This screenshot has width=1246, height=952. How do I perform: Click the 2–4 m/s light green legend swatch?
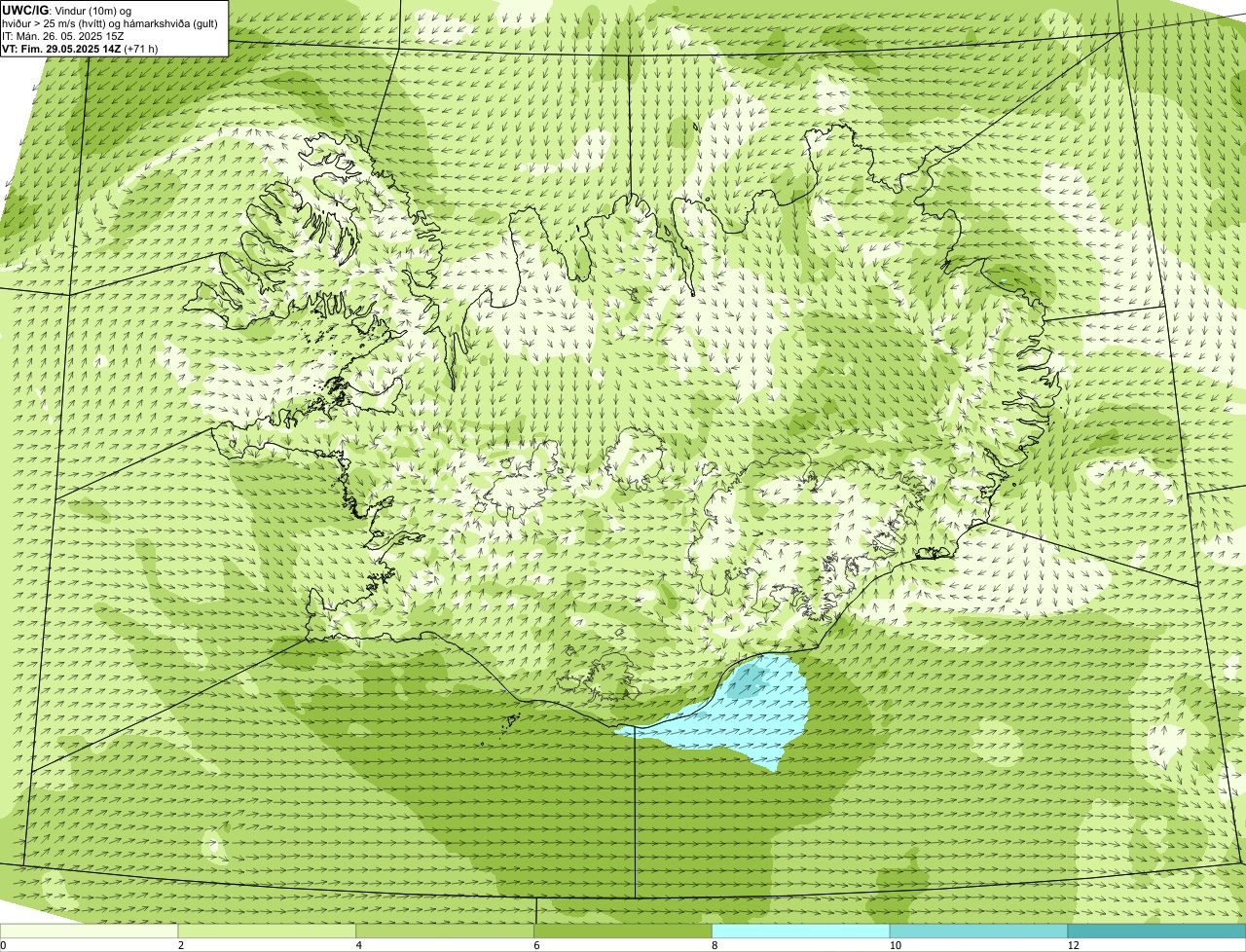[x=268, y=931]
